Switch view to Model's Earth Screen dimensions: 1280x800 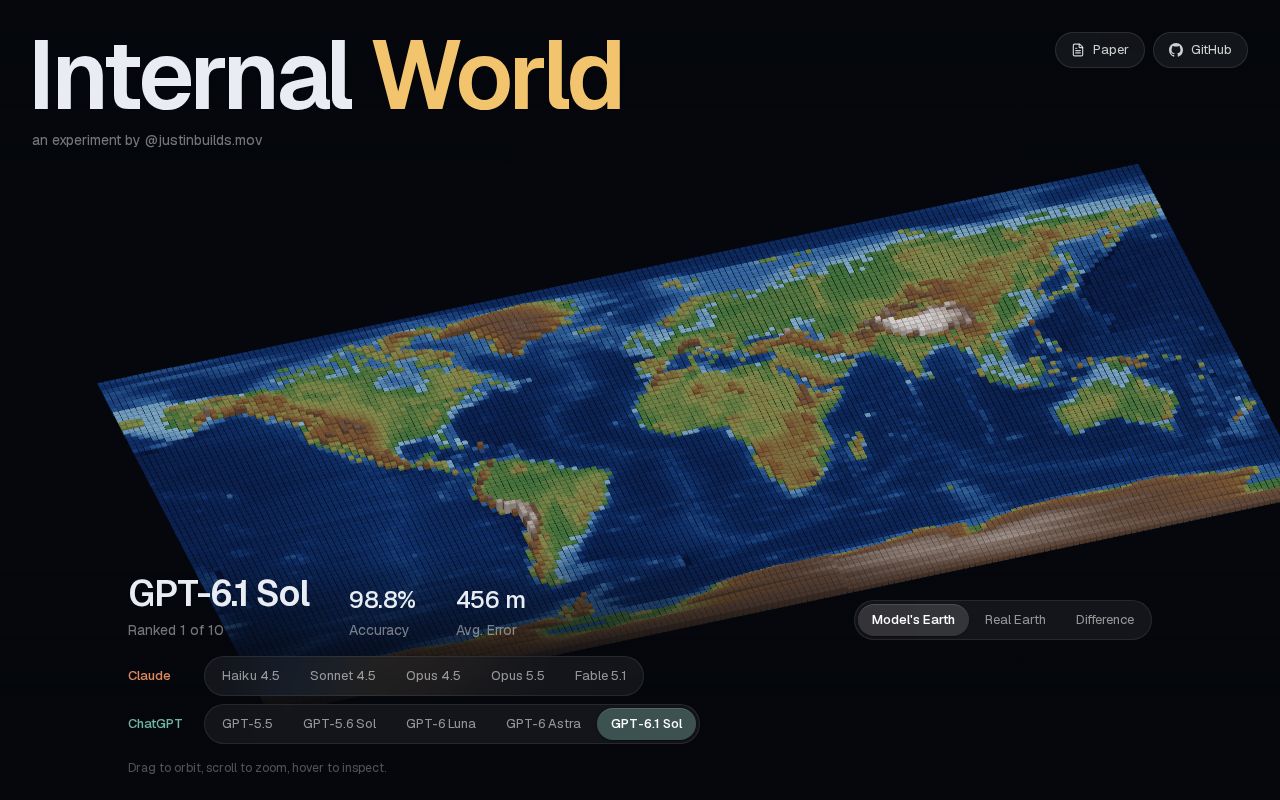[913, 620]
